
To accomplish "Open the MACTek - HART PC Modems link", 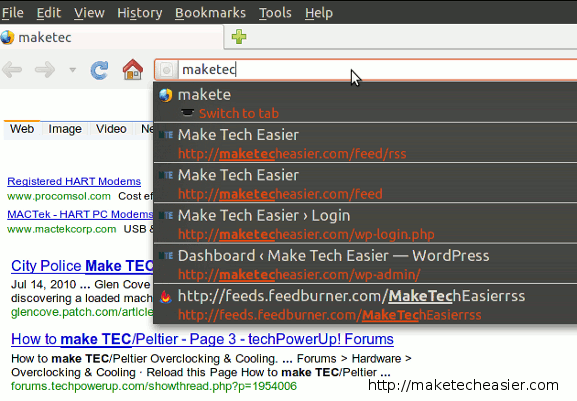I will (x=80, y=214).
